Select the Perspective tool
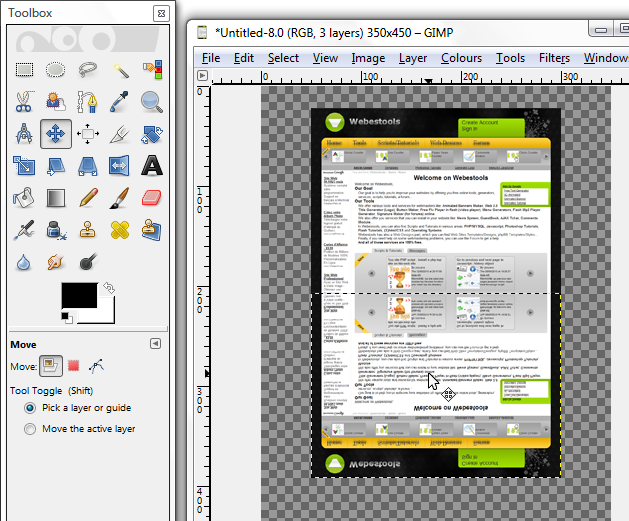The image size is (629, 521). coord(87,166)
